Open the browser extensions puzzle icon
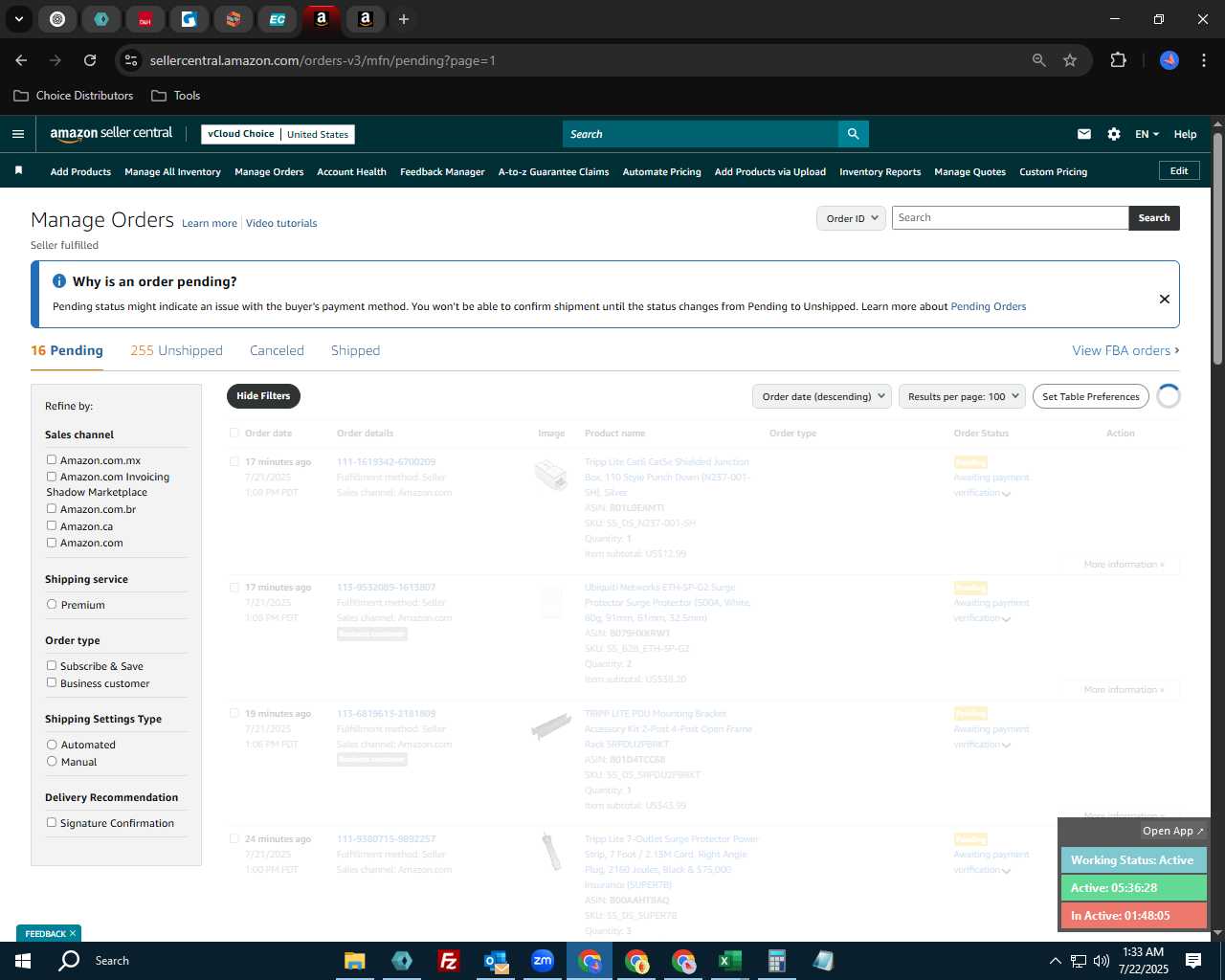 1118,60
